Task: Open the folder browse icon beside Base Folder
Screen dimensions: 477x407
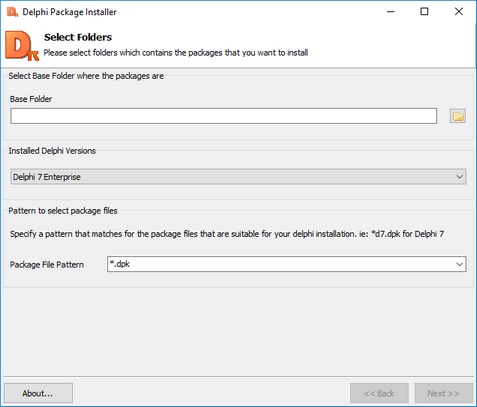Action: (458, 116)
